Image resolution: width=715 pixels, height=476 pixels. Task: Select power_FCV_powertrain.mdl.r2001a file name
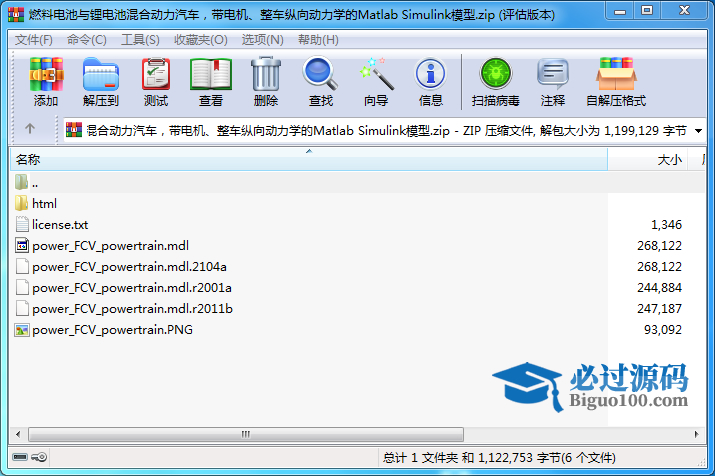132,288
